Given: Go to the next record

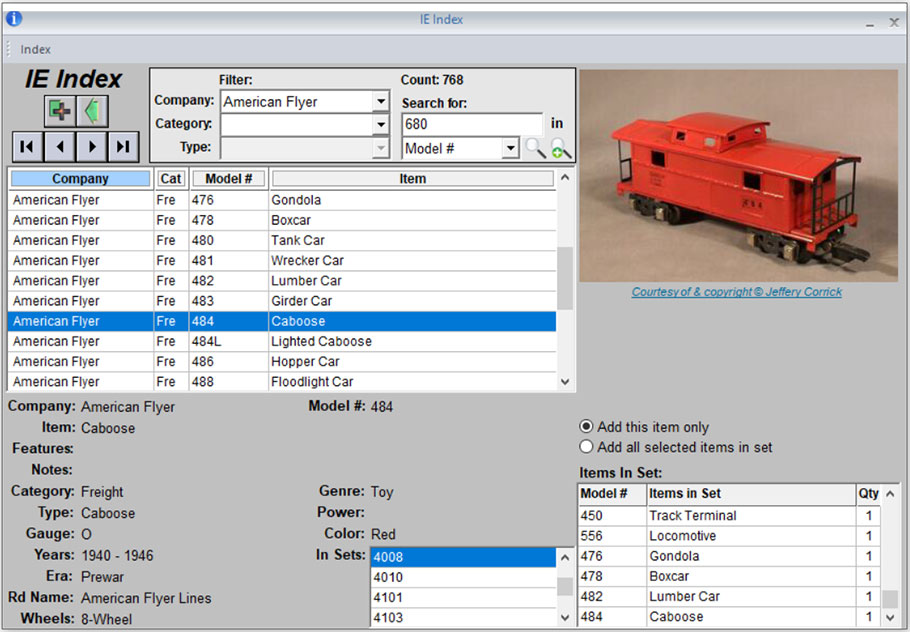Looking at the screenshot, I should (x=92, y=146).
